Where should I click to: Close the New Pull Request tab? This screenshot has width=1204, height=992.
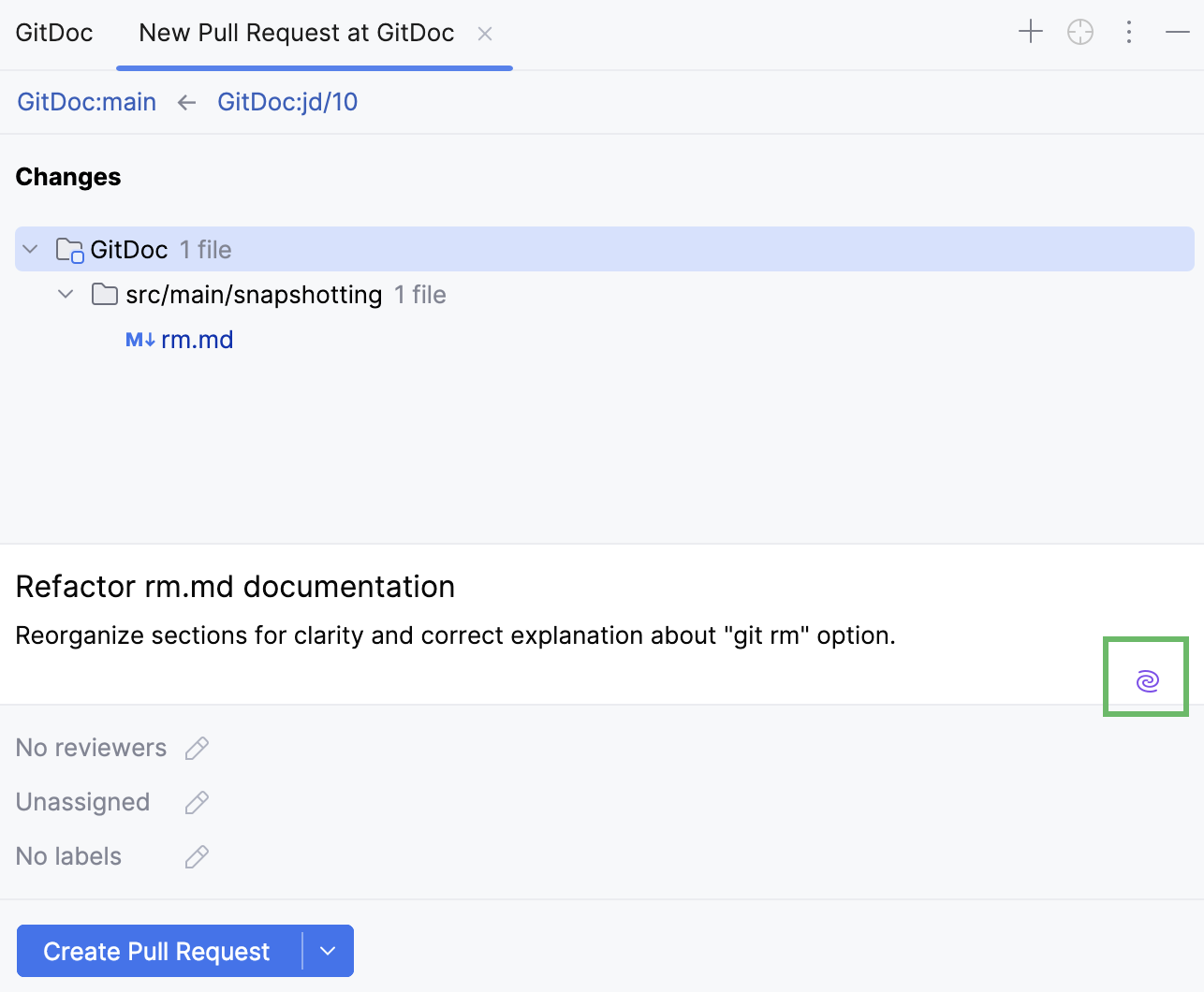tap(485, 33)
